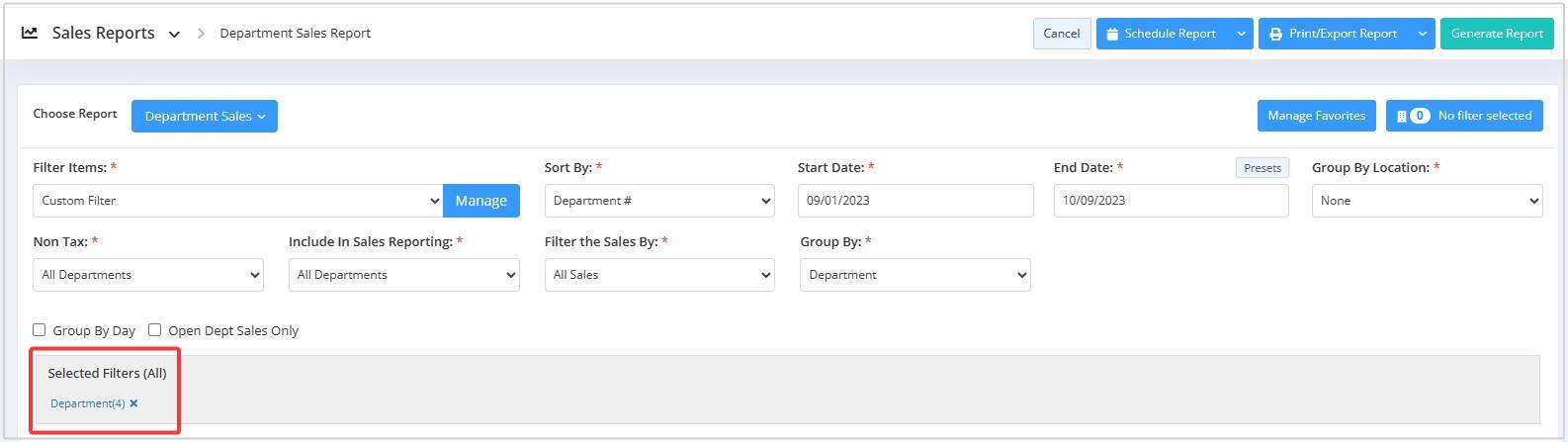
Task: Click the Start Date input field
Action: tap(915, 201)
